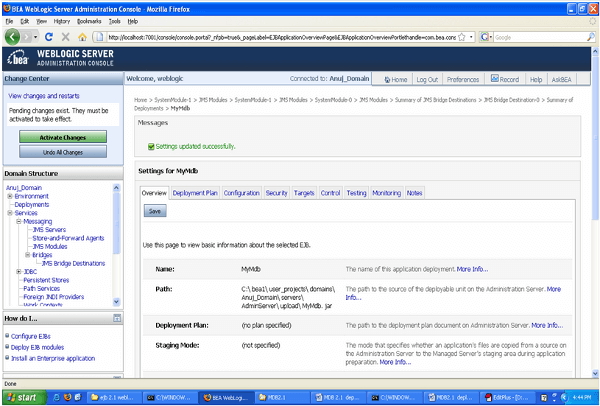Screen dimensions: 600x406
Task: Open the address bar history dropdown arrow
Action: click(x=471, y=37)
